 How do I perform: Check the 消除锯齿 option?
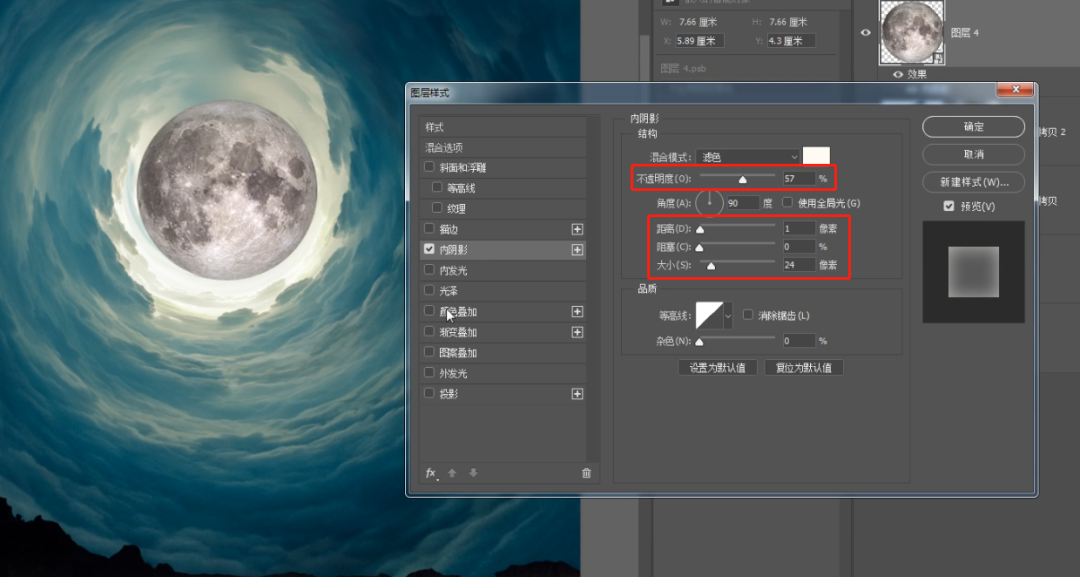(748, 315)
